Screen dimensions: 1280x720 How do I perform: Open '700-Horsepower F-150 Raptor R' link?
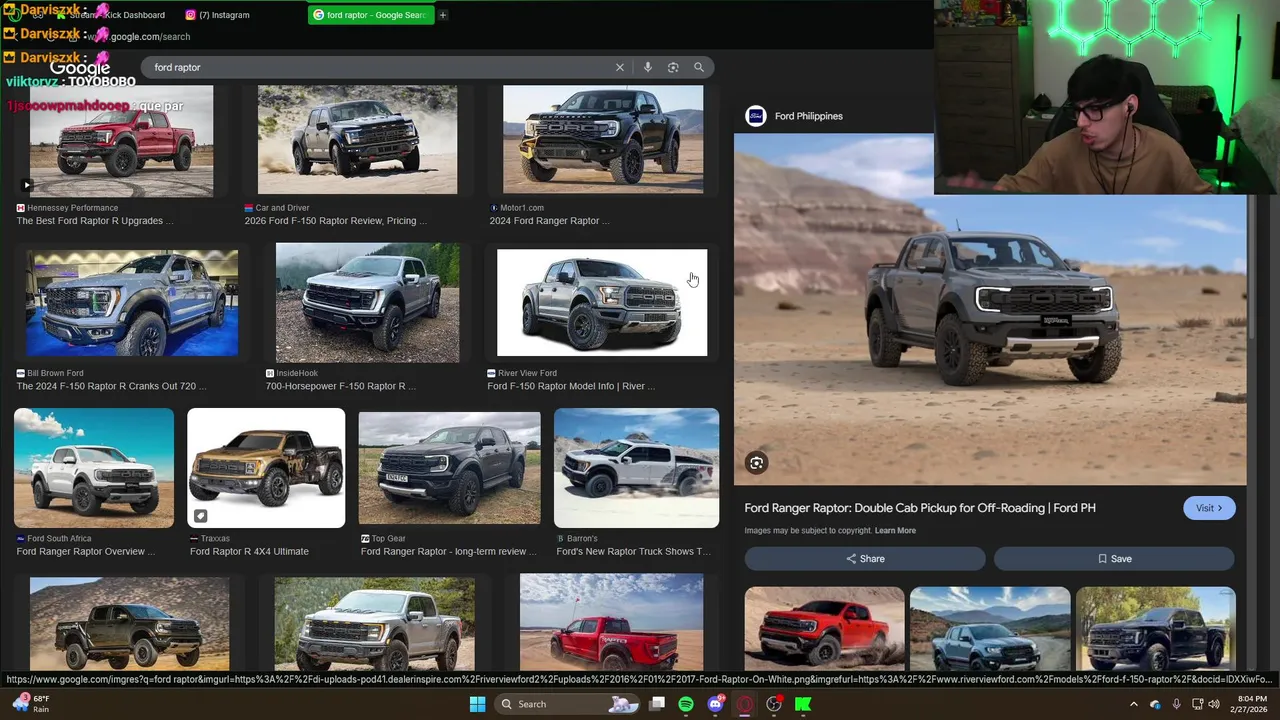pos(341,386)
